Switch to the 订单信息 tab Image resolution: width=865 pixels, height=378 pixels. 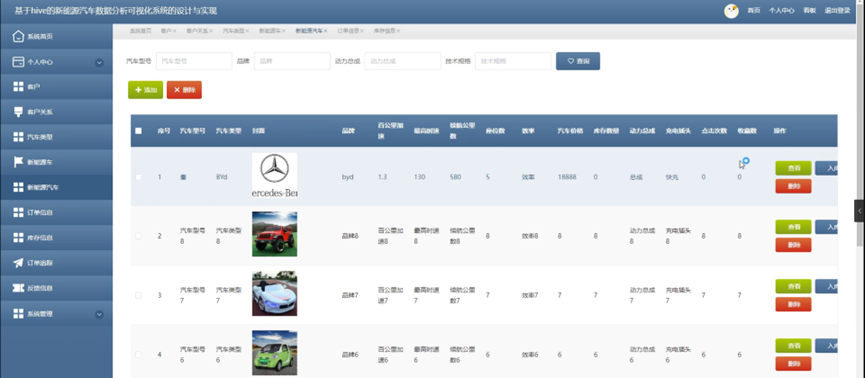[x=348, y=31]
